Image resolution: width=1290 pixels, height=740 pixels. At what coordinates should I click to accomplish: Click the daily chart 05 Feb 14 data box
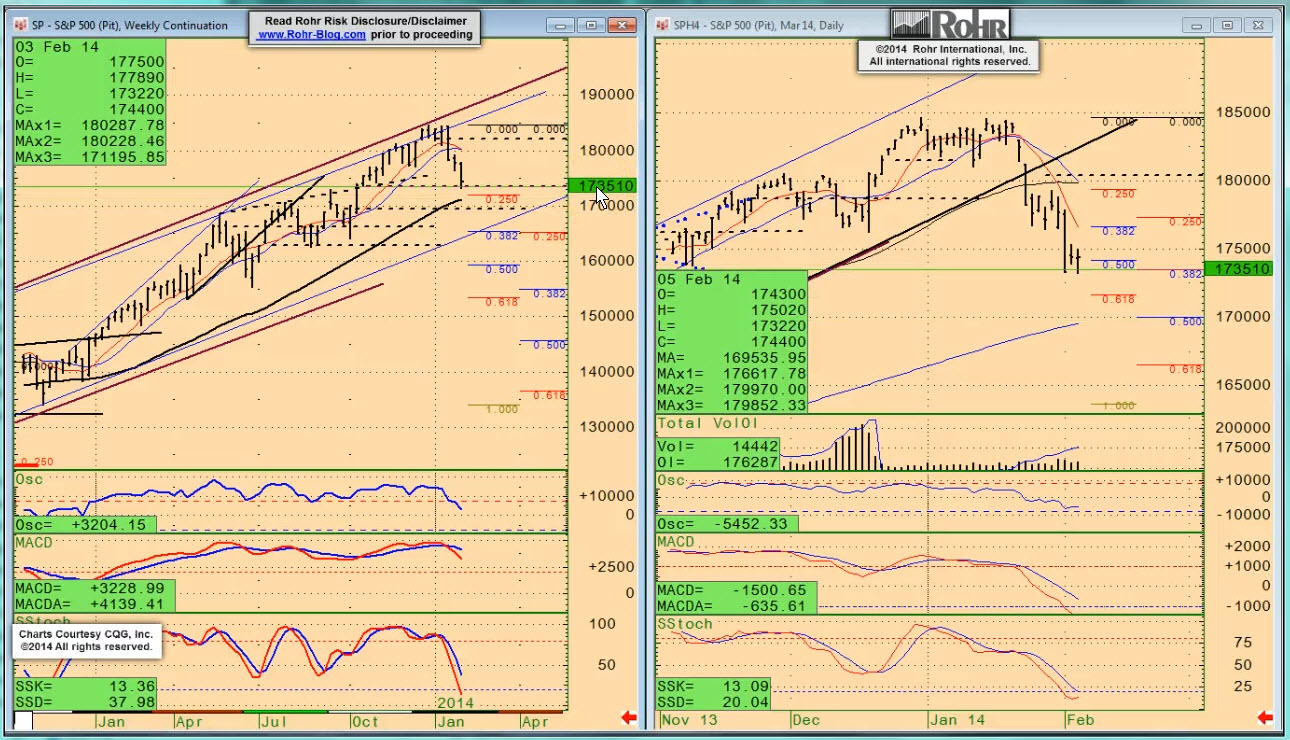point(731,342)
